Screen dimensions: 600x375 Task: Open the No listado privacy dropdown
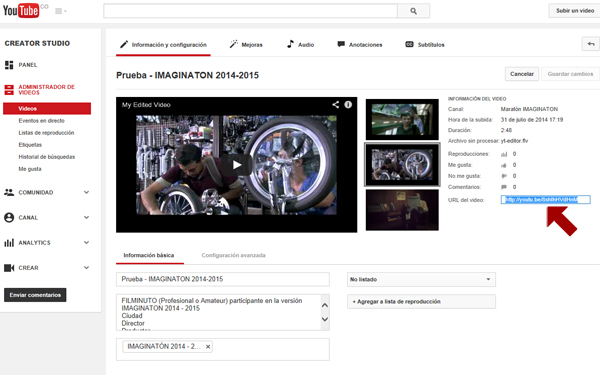coord(421,279)
